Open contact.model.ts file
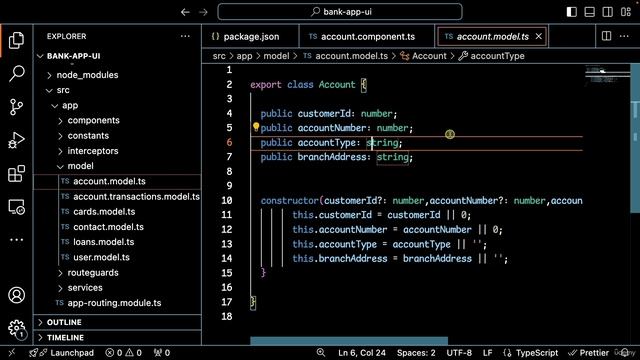Image resolution: width=640 pixels, height=360 pixels. pyautogui.click(x=108, y=227)
